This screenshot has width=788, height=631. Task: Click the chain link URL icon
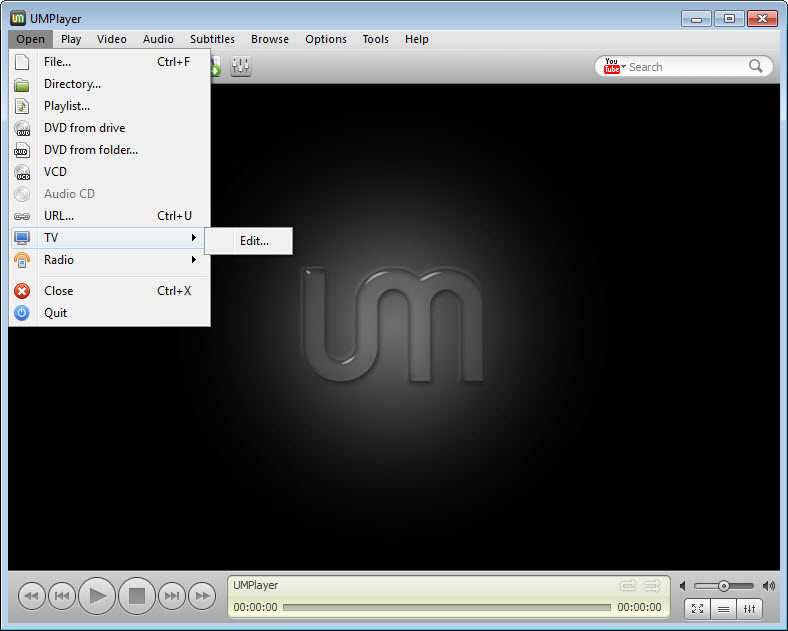pos(22,217)
